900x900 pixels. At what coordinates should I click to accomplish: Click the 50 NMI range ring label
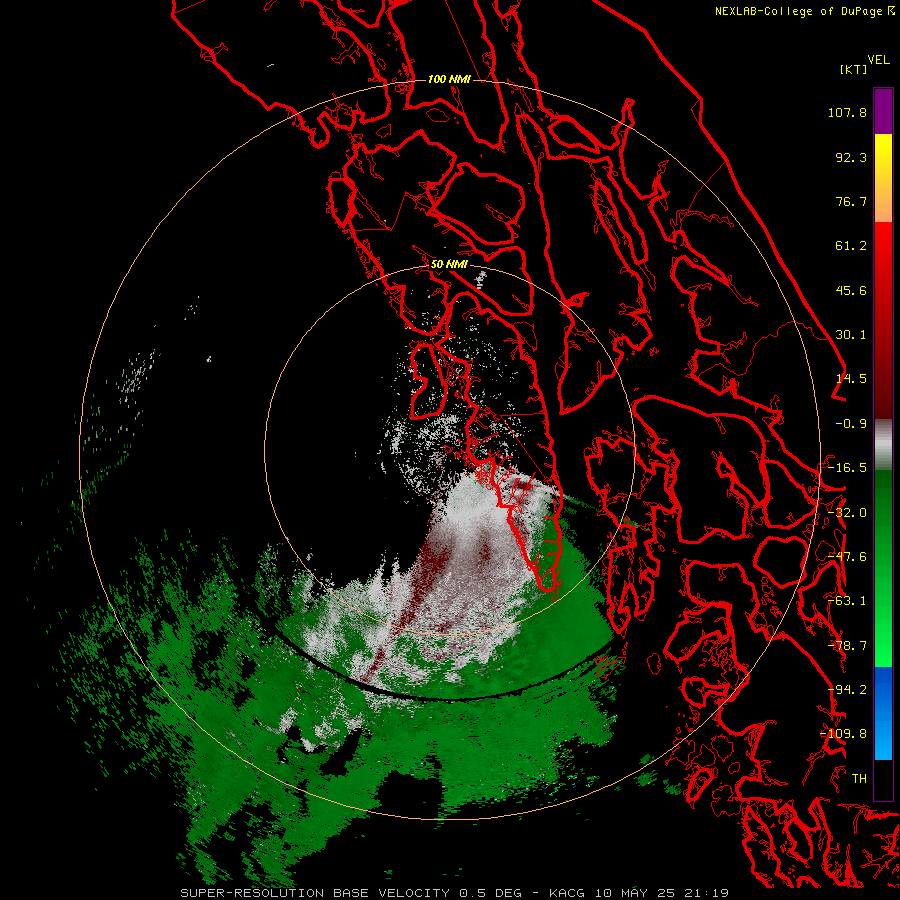[449, 264]
